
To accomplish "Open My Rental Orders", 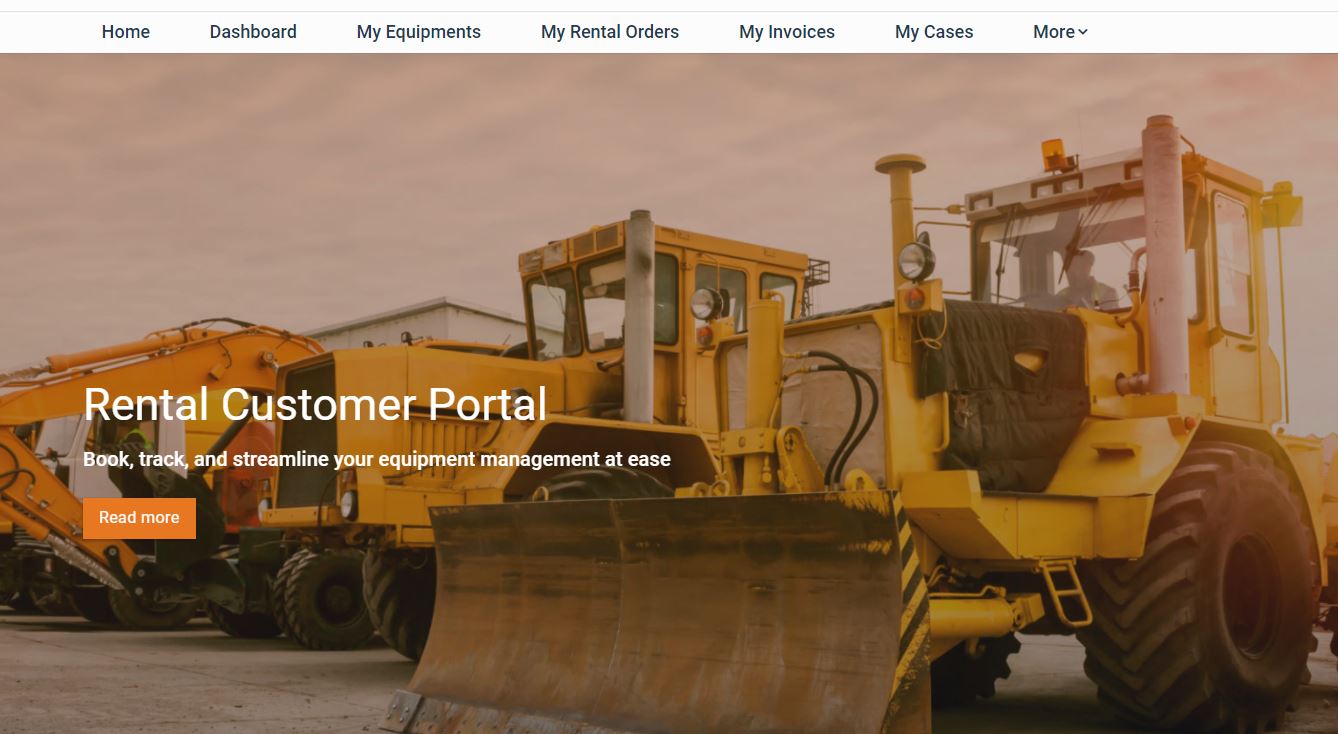I will tap(610, 32).
